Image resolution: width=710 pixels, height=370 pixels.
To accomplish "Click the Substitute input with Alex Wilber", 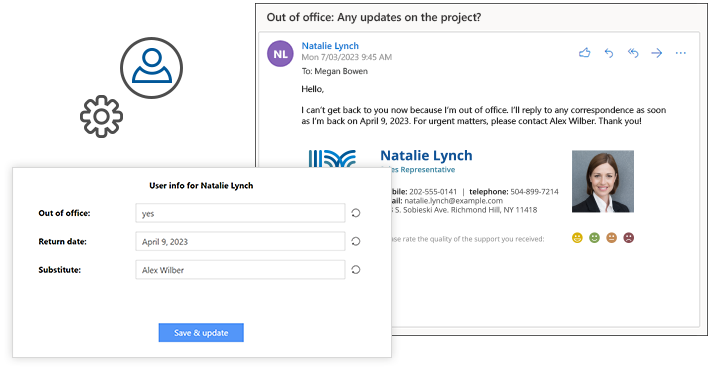I will click(x=240, y=270).
